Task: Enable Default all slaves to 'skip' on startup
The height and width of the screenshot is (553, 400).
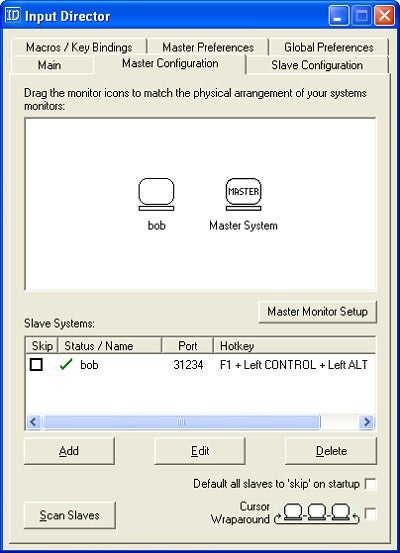Action: click(x=370, y=484)
